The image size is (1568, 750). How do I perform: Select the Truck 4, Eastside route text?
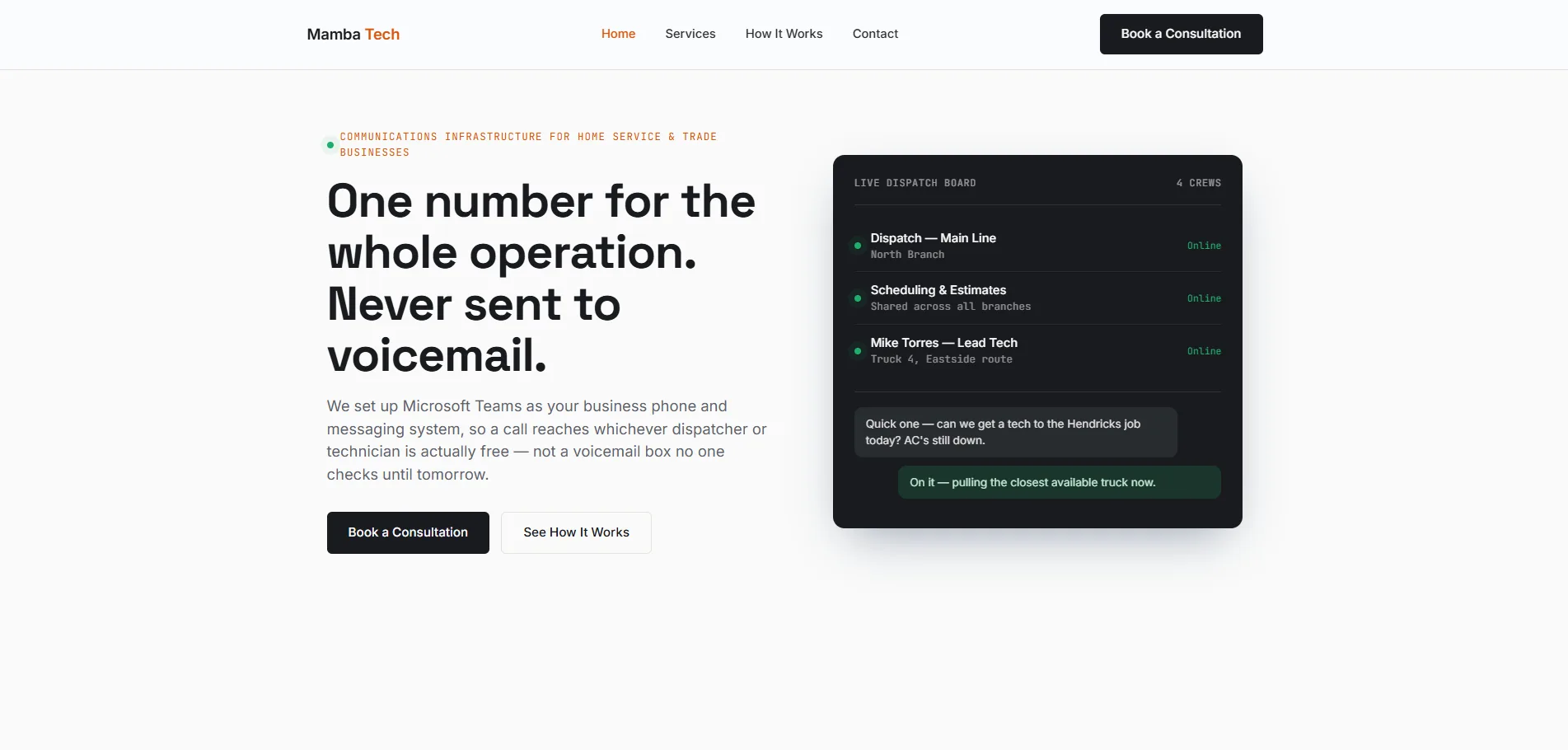point(941,359)
